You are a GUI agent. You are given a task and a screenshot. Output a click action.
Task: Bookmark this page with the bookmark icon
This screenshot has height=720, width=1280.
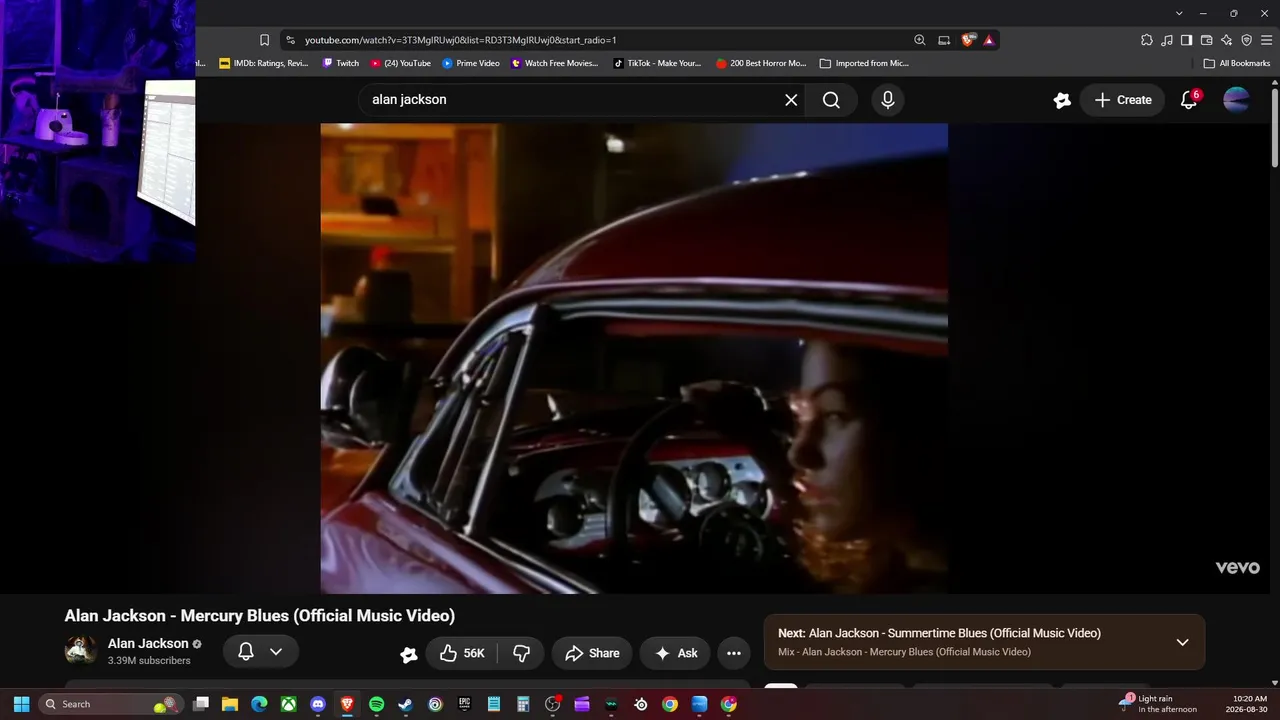(x=264, y=40)
